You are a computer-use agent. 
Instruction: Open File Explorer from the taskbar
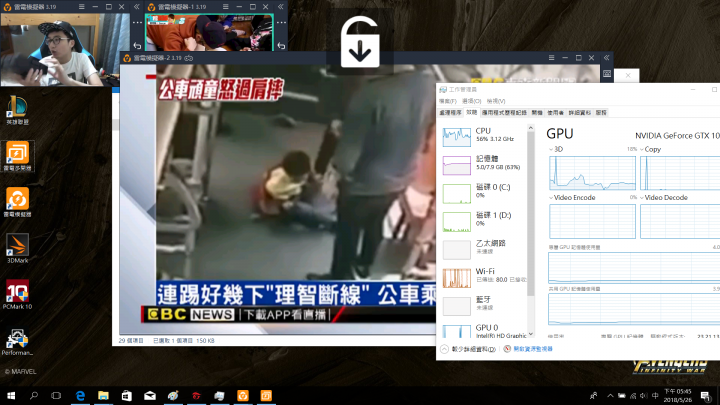click(103, 395)
